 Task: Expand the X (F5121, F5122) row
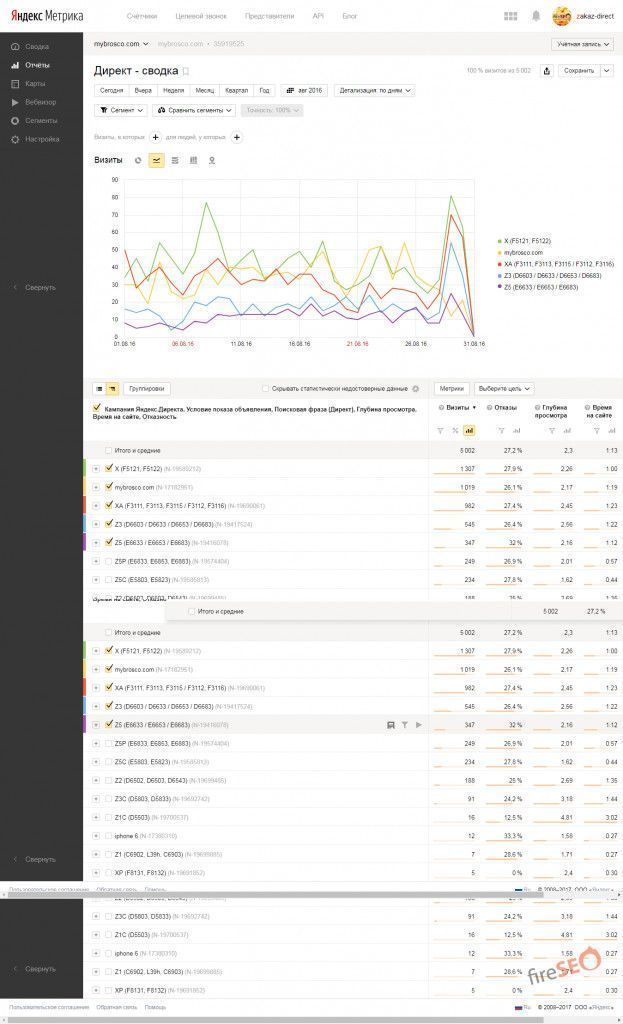pyautogui.click(x=96, y=468)
